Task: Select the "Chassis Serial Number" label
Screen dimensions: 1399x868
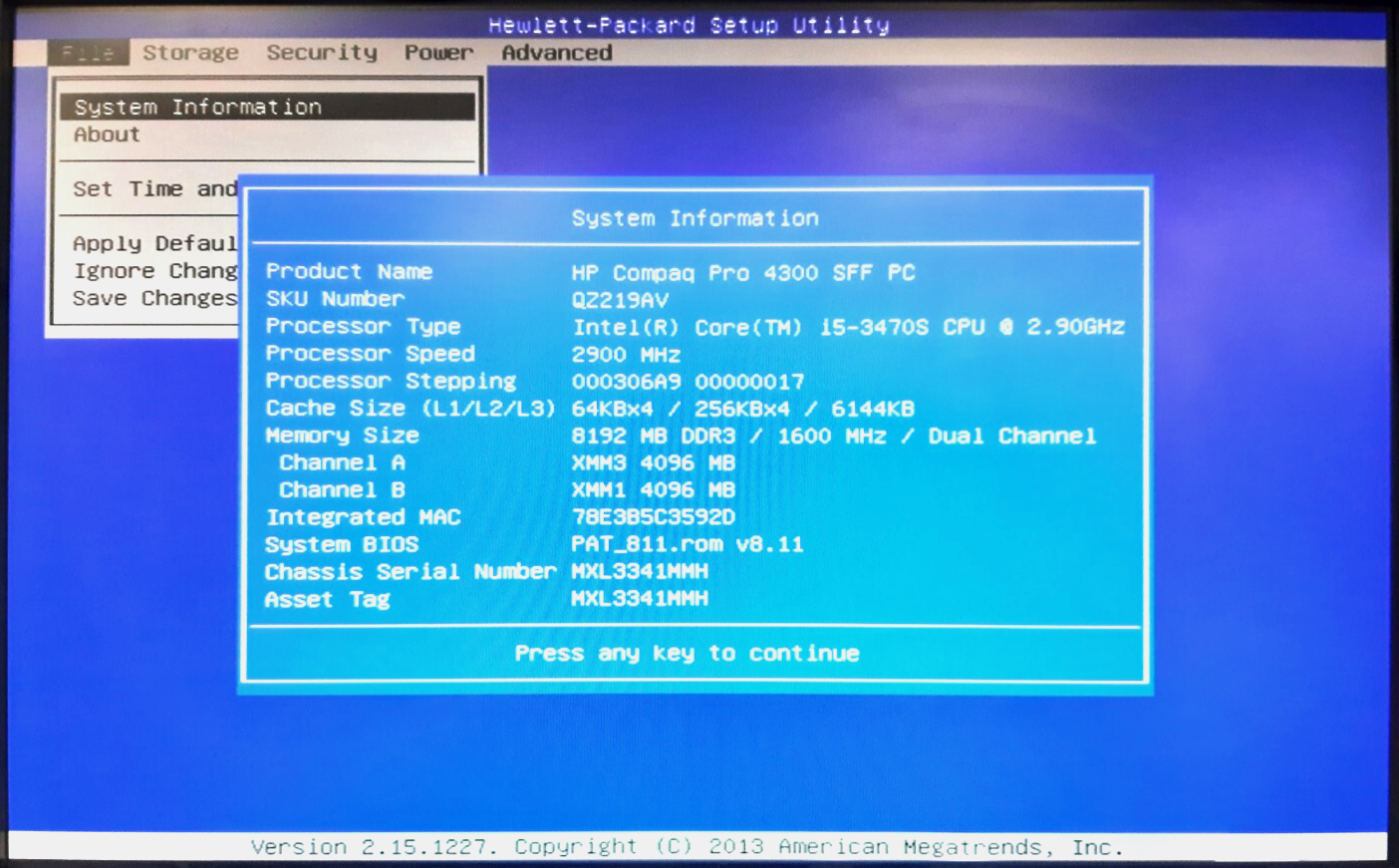Action: point(410,572)
